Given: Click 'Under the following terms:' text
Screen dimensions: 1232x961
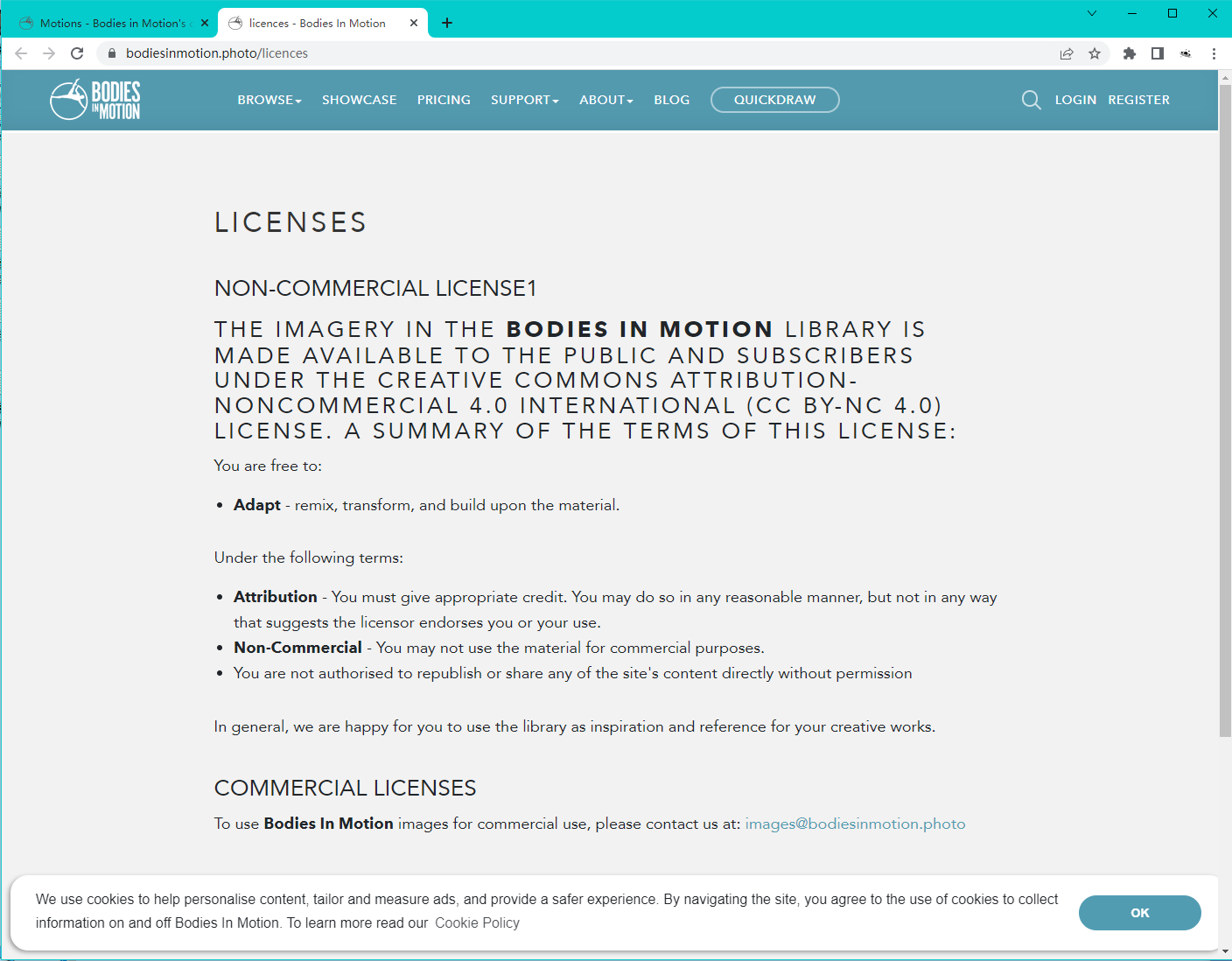Looking at the screenshot, I should (309, 558).
